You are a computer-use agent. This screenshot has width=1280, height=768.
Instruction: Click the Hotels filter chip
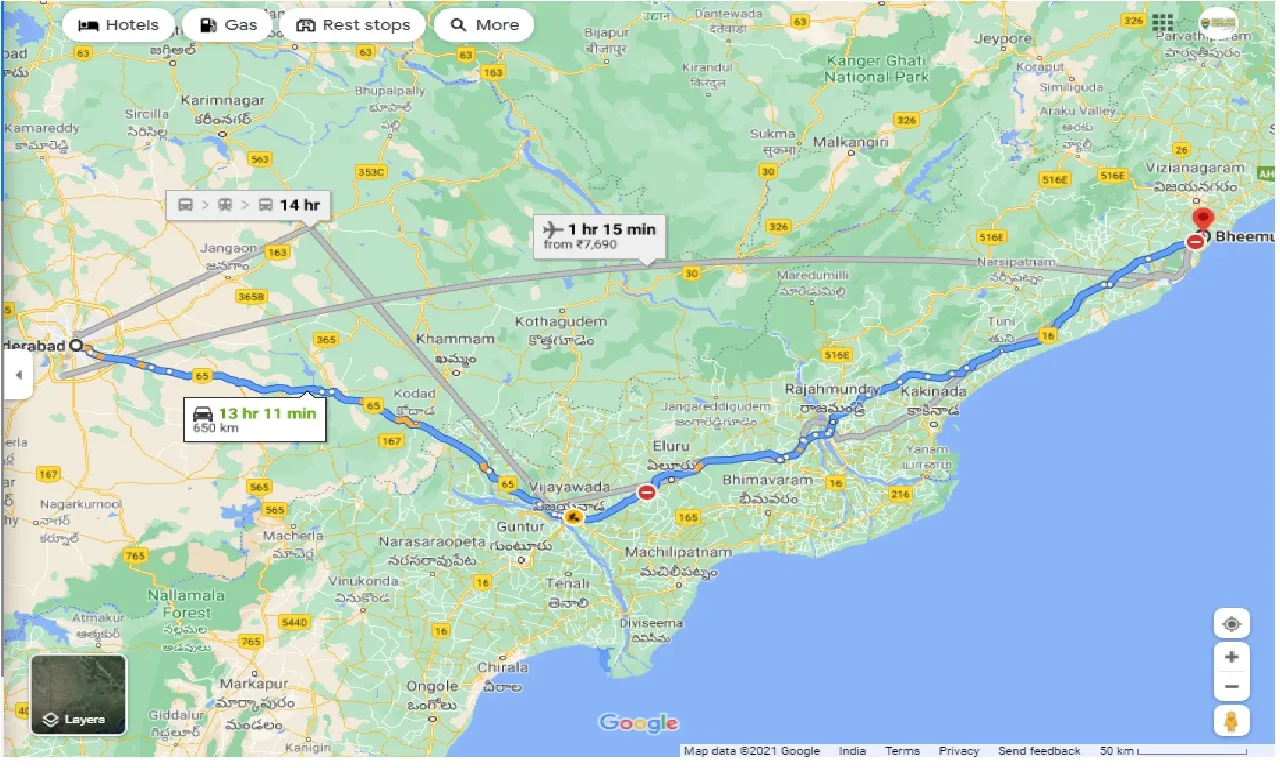118,25
